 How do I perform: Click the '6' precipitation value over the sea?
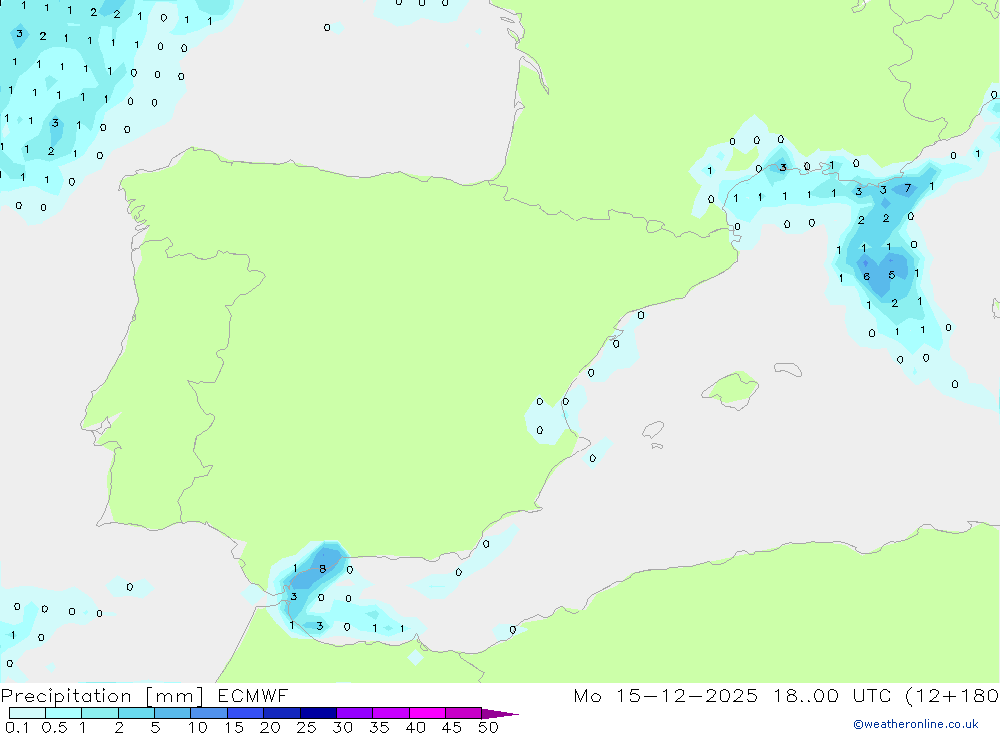(x=867, y=276)
